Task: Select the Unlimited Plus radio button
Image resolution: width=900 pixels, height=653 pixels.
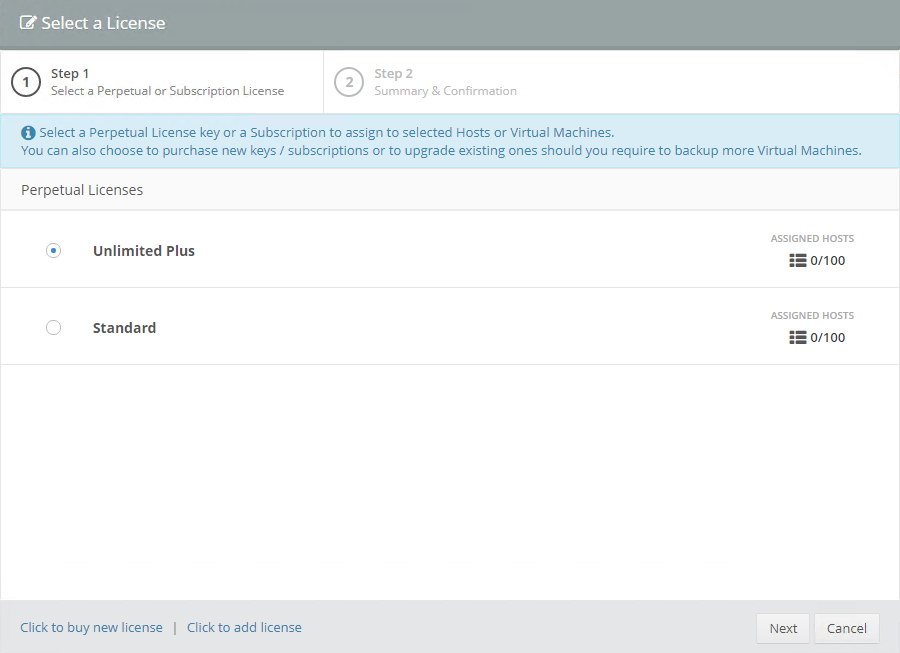Action: [x=53, y=250]
